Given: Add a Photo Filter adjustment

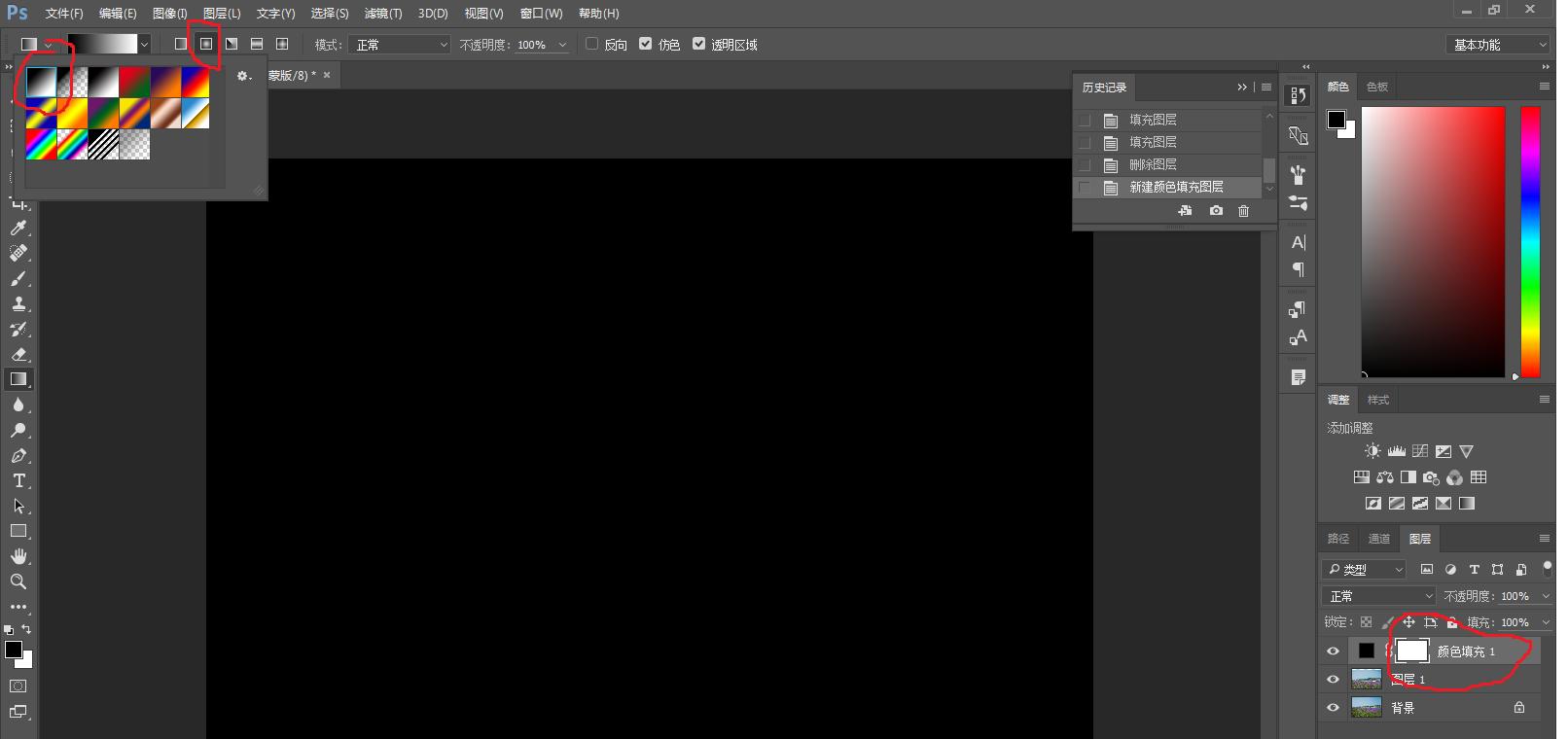Looking at the screenshot, I should pos(1431,477).
